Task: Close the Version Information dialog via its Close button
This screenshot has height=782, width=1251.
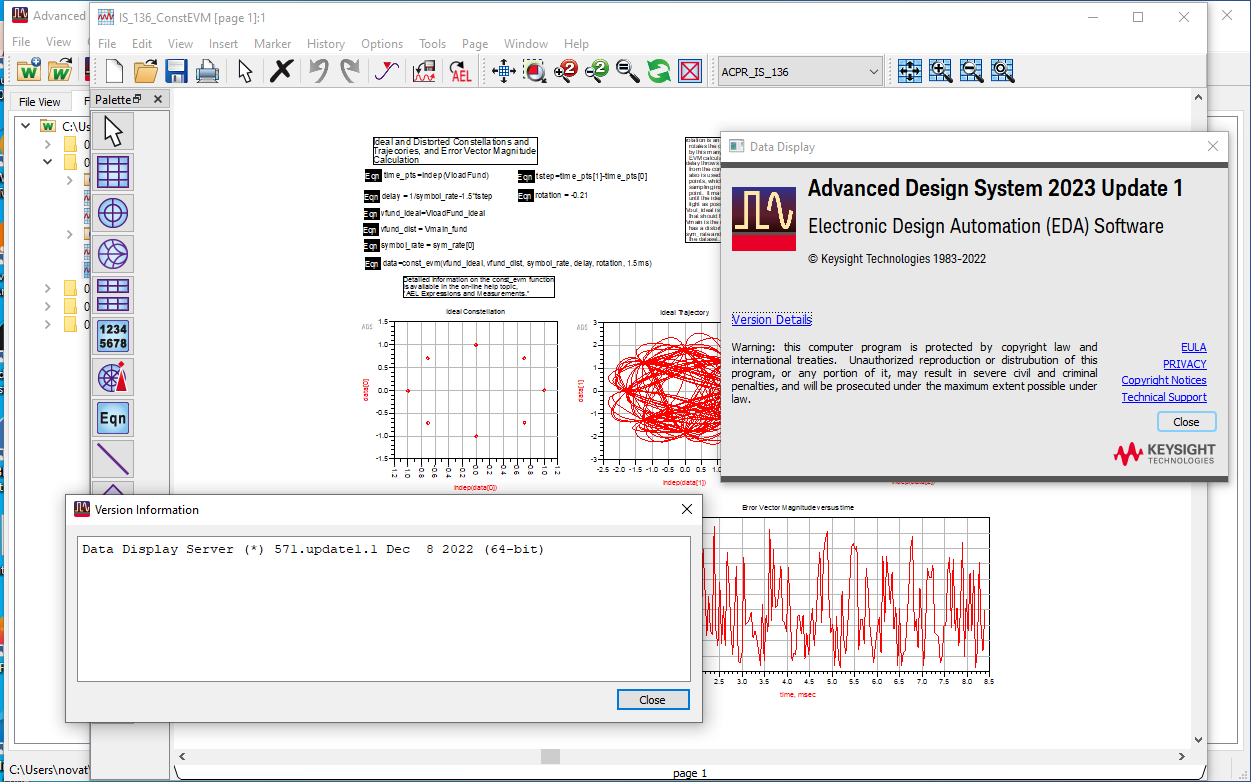Action: point(653,699)
